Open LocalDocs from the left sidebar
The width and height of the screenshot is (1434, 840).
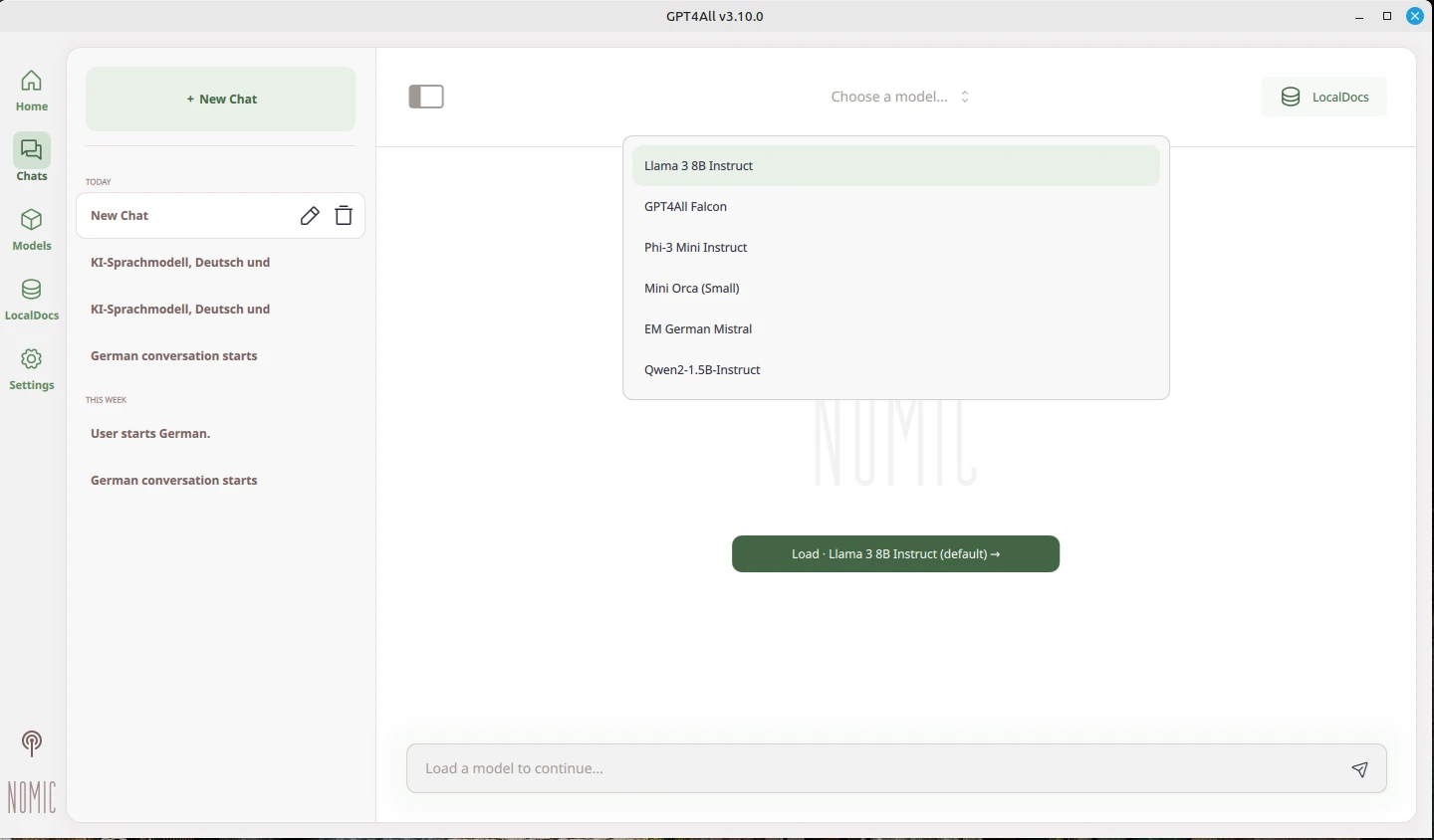32,300
